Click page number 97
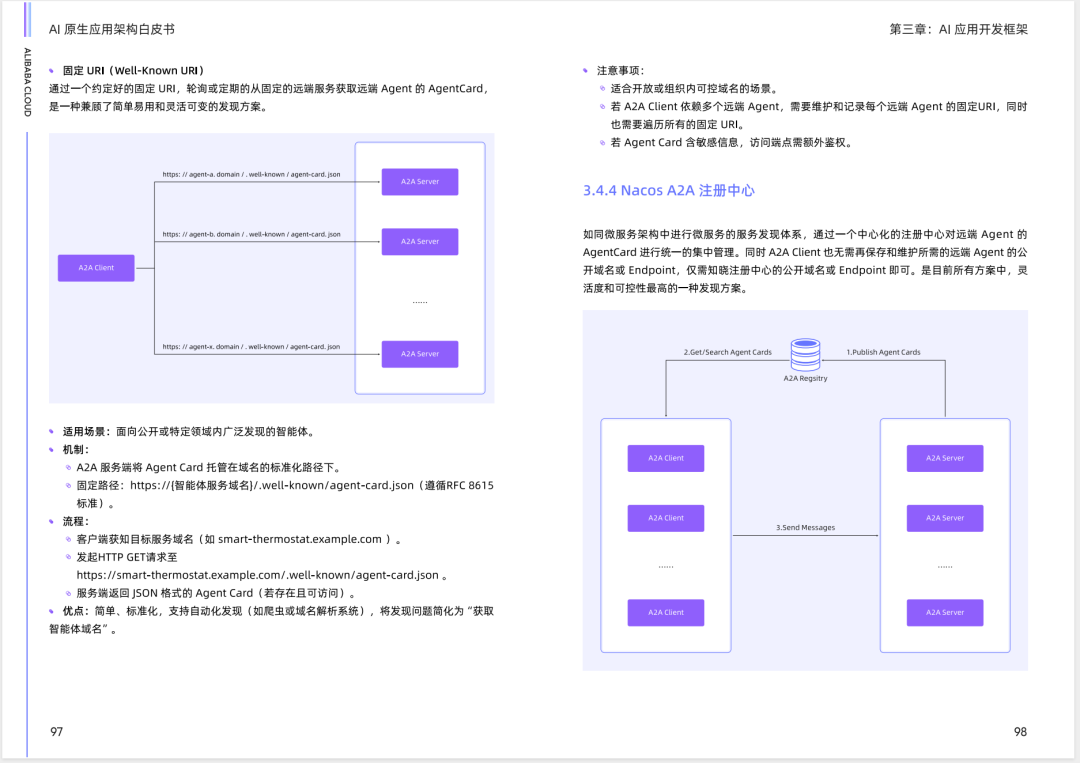This screenshot has height=763, width=1080. 56,731
